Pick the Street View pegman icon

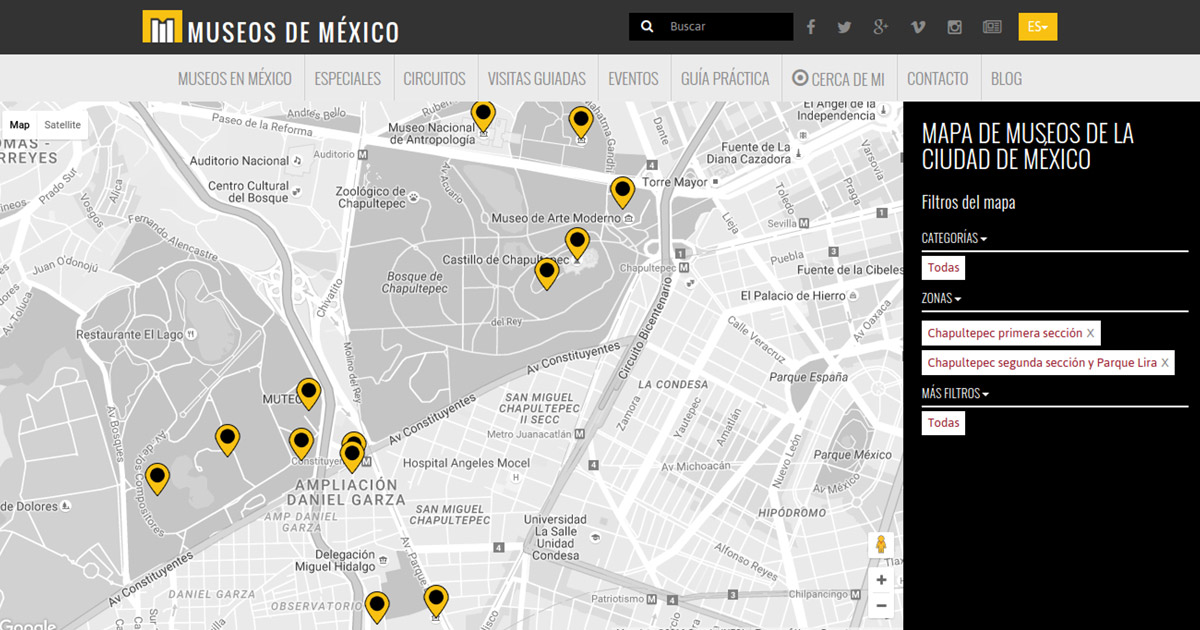(881, 545)
